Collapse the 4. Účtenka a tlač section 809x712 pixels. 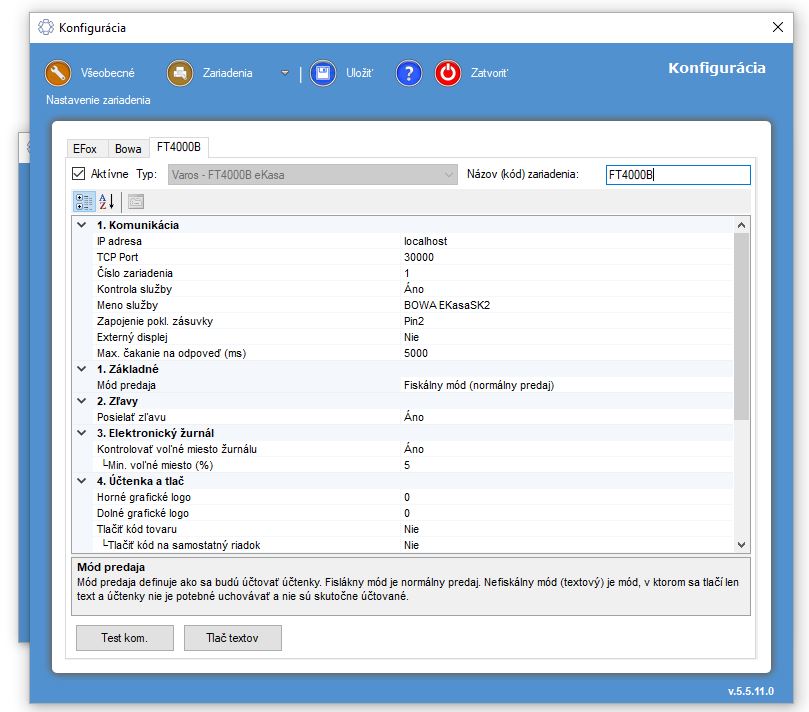coord(82,481)
